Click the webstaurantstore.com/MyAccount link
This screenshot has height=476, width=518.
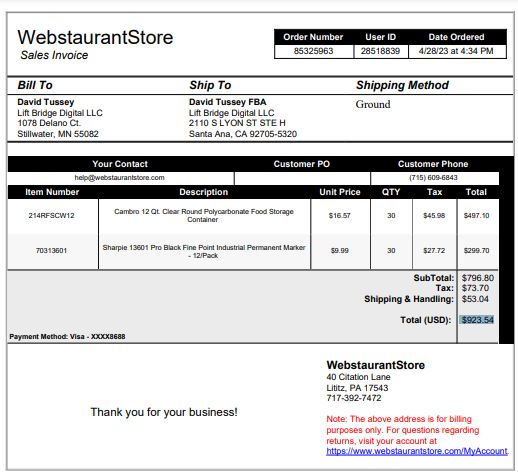click(x=417, y=451)
